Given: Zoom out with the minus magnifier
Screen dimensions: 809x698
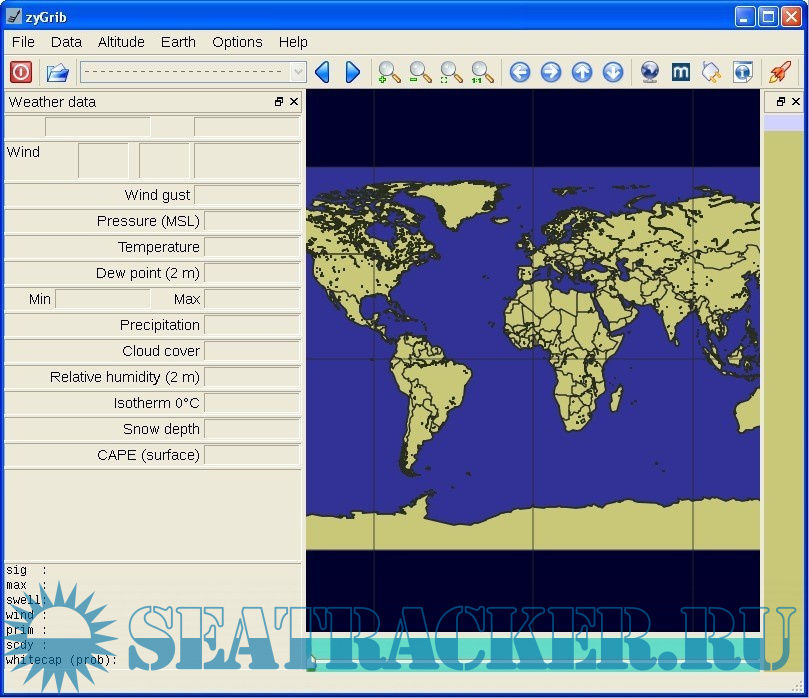Looking at the screenshot, I should 420,72.
